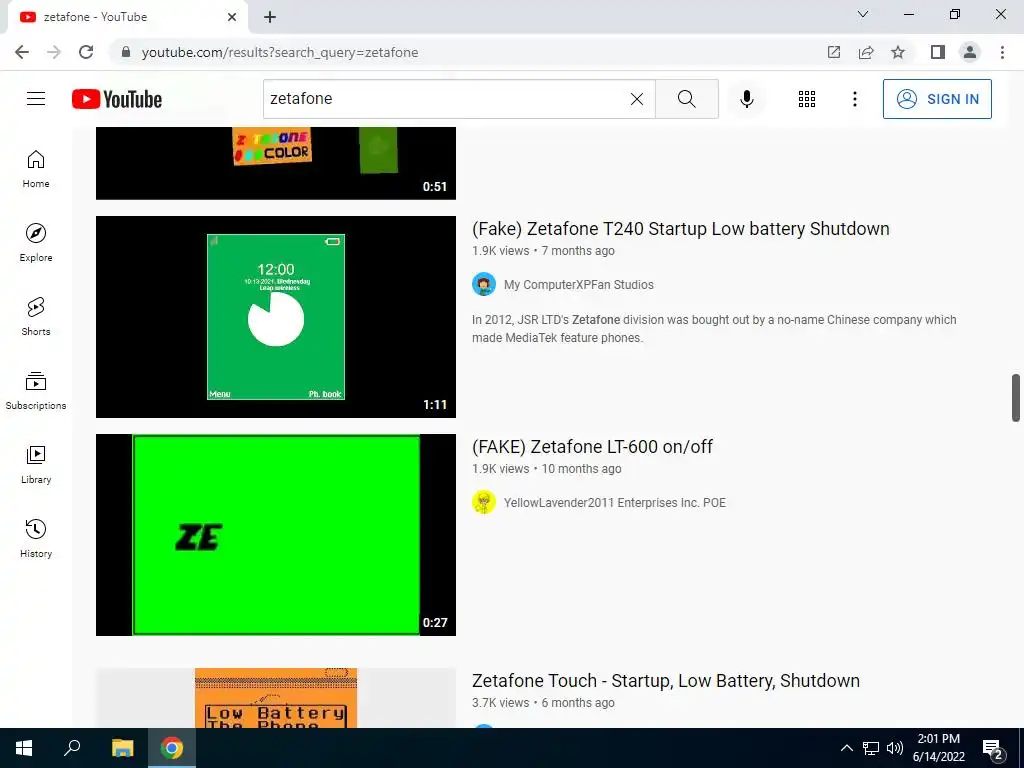Bookmark this page with the star
The width and height of the screenshot is (1024, 768).
898,52
